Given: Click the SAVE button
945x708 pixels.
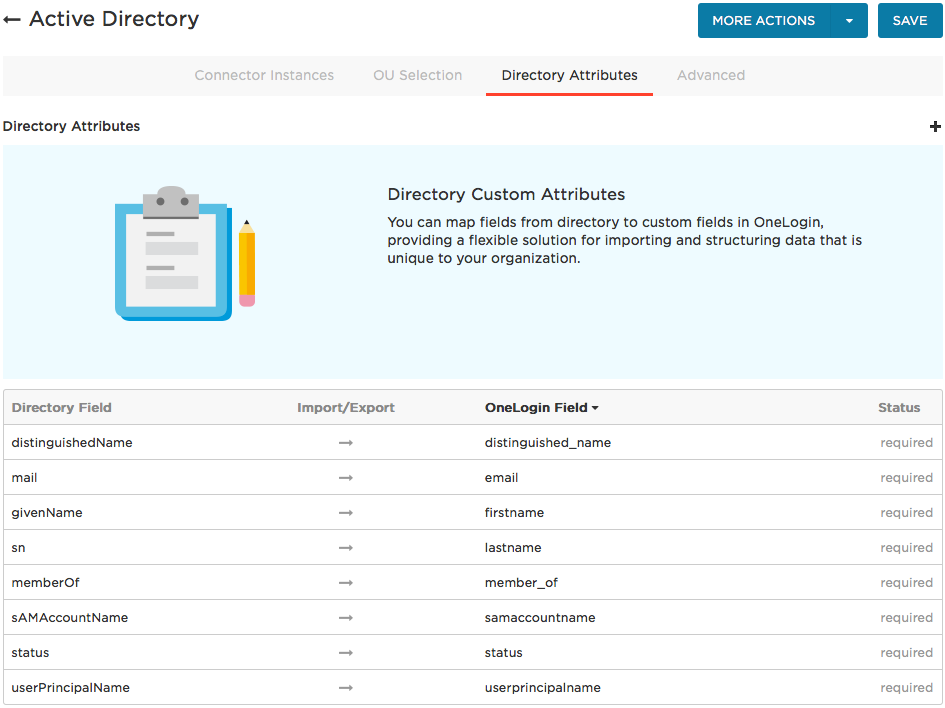Looking at the screenshot, I should pyautogui.click(x=910, y=20).
